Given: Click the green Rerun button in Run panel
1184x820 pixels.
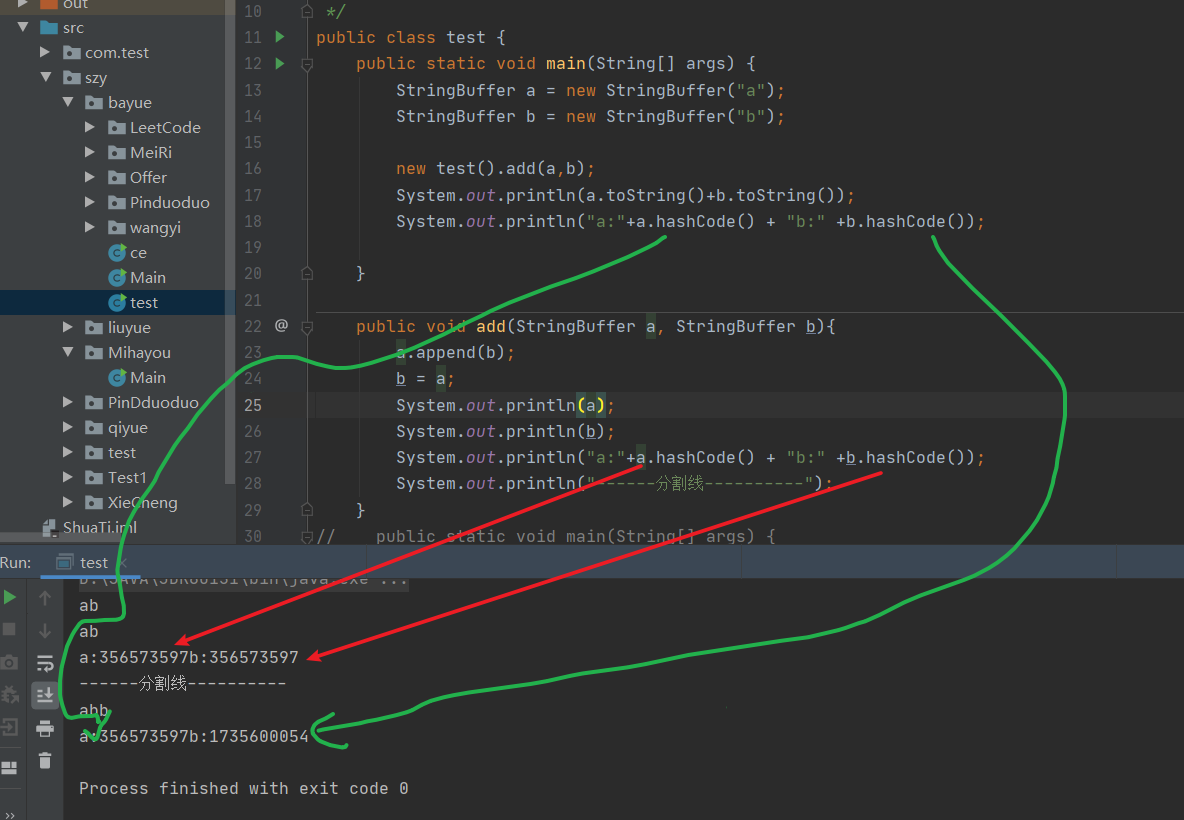Looking at the screenshot, I should (x=10, y=597).
